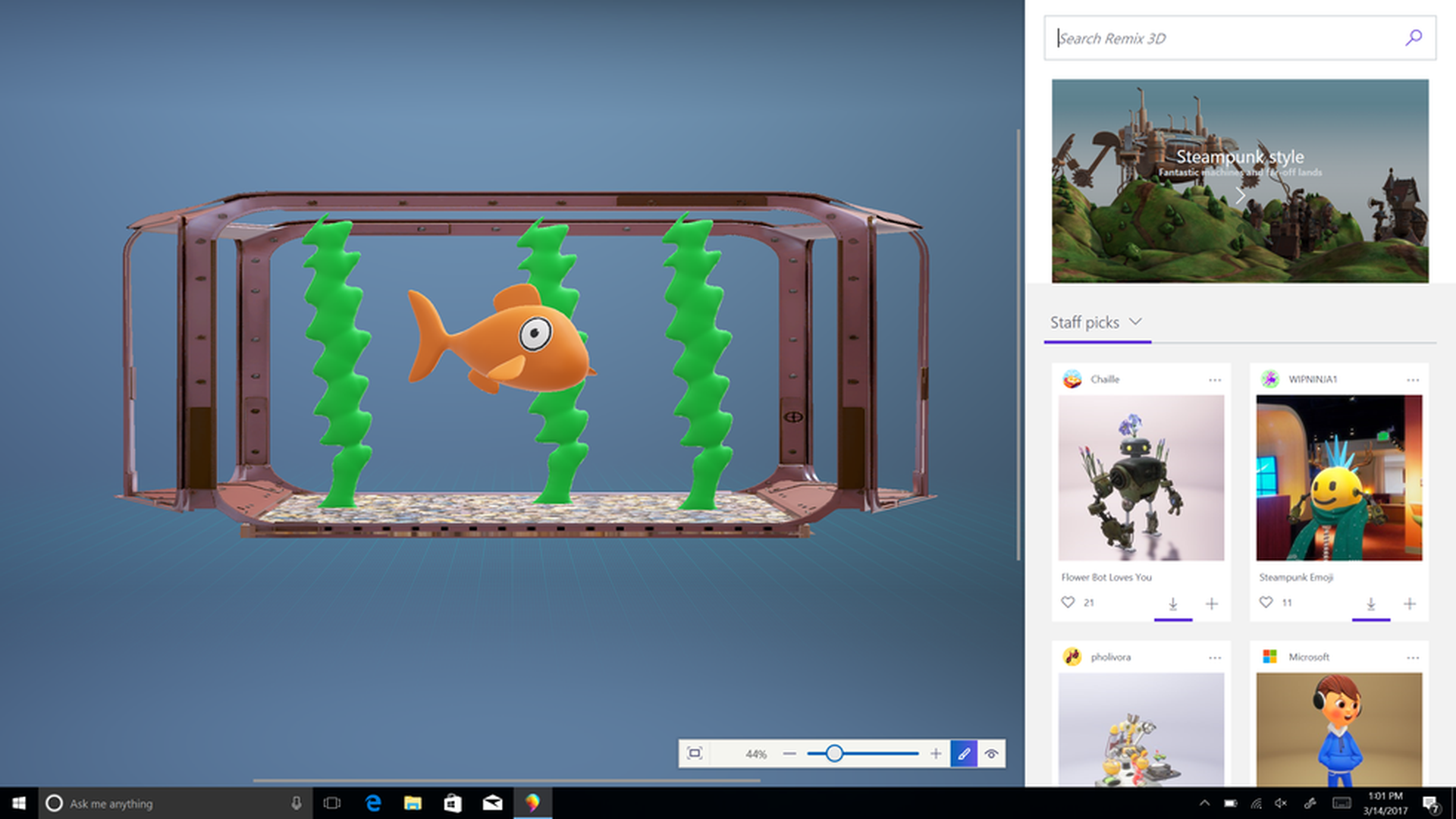Like the Steampunk Emoji model

click(x=1266, y=602)
